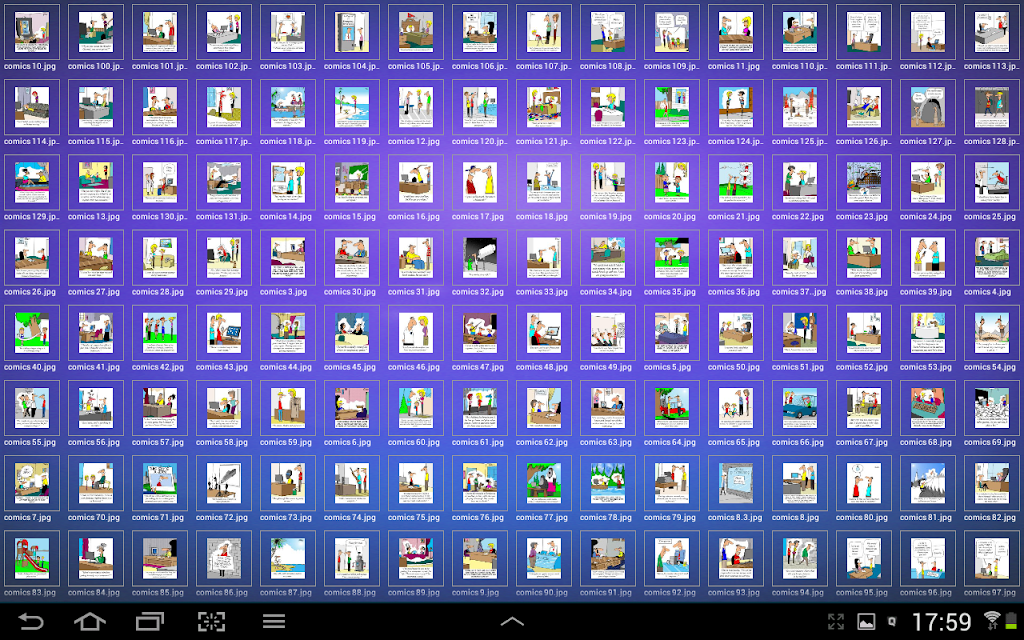Tap the picture notification icon in status area
This screenshot has height=640, width=1024.
[866, 622]
